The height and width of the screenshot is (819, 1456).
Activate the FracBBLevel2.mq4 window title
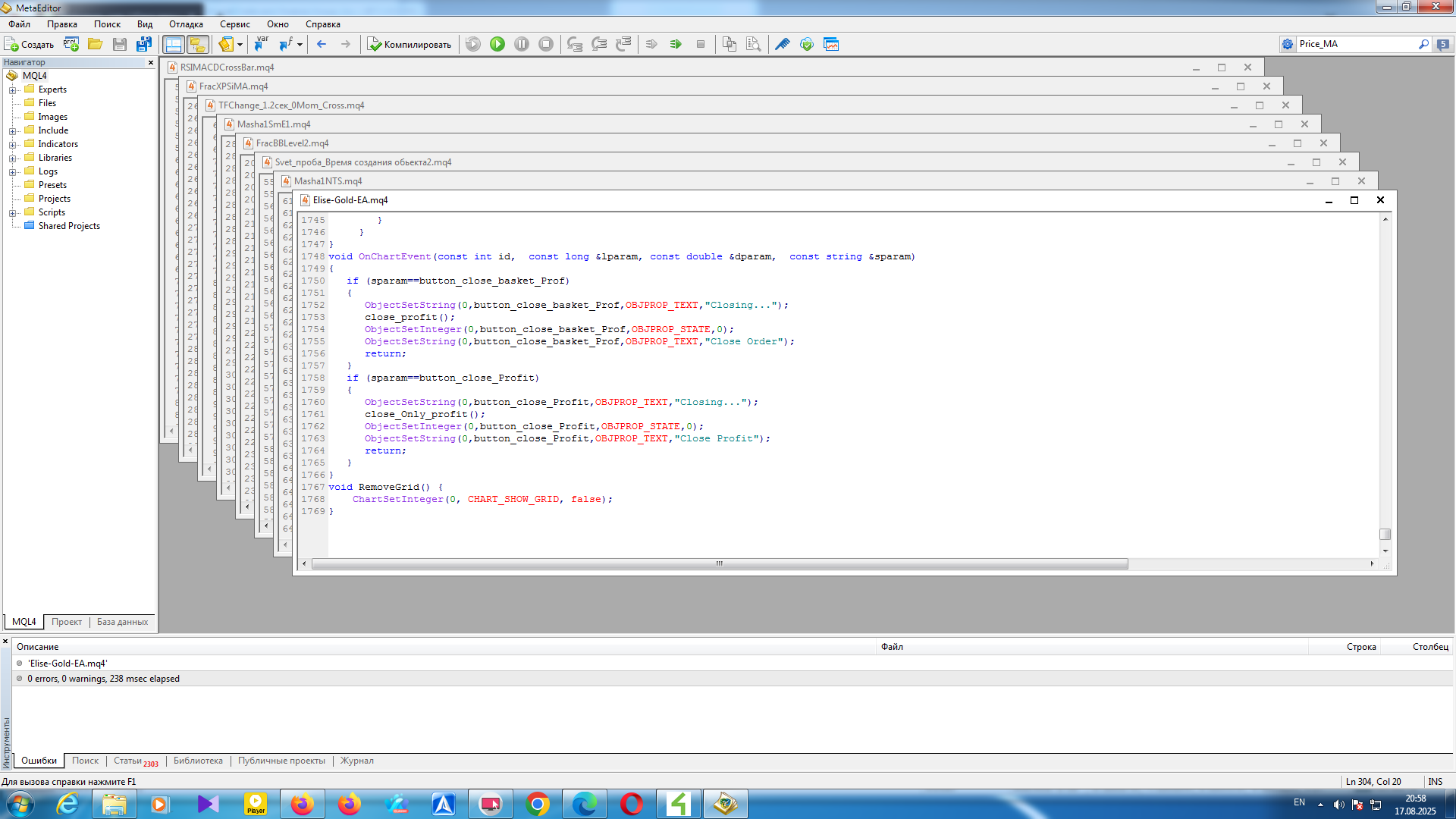tap(292, 143)
